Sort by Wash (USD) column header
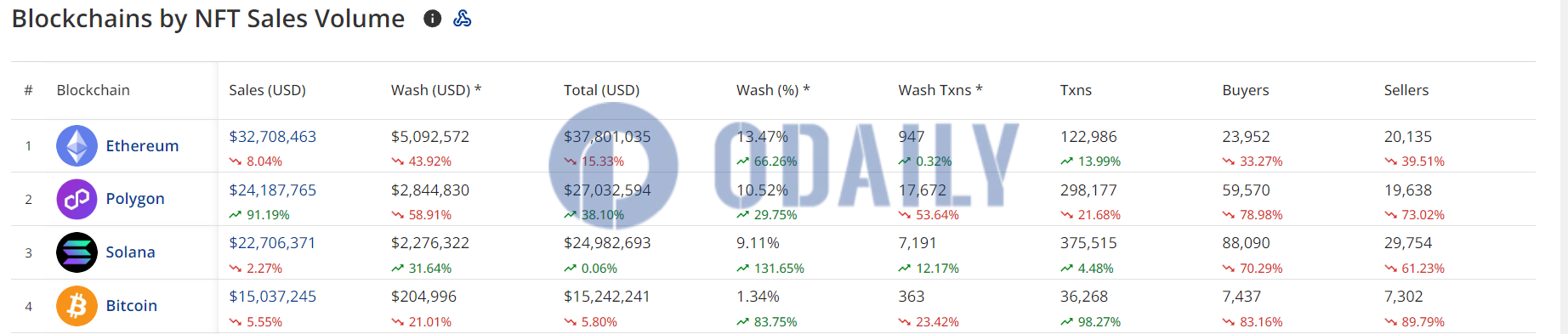 436,90
